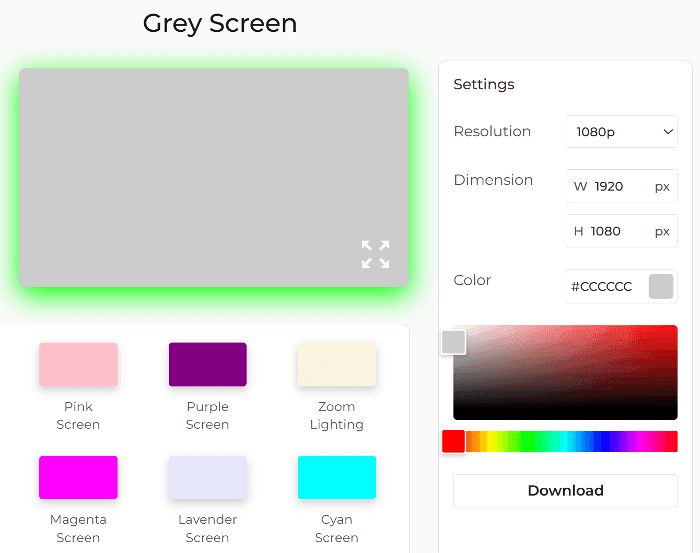This screenshot has width=700, height=553.
Task: Click the grey color swatch beside #CCCCCC
Action: click(x=661, y=287)
